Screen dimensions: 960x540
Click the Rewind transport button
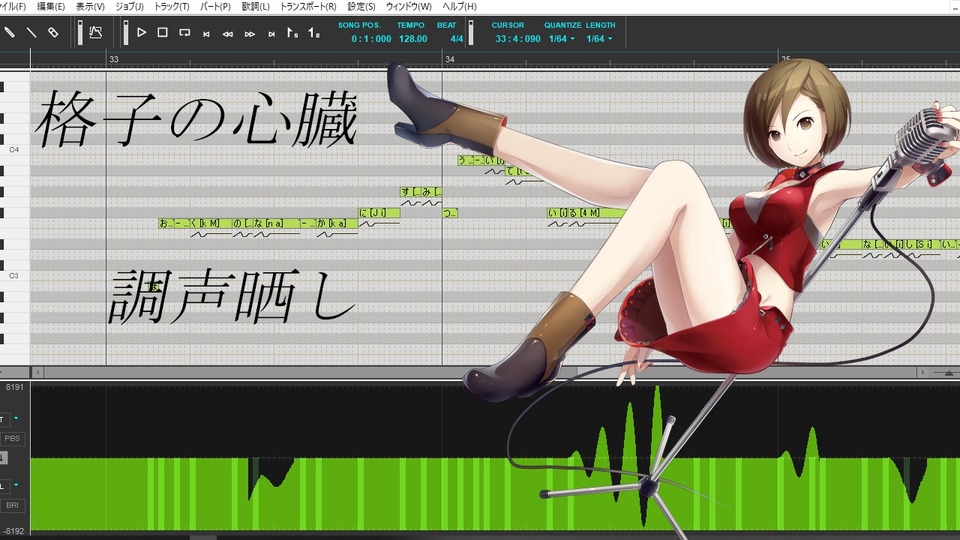pos(228,34)
